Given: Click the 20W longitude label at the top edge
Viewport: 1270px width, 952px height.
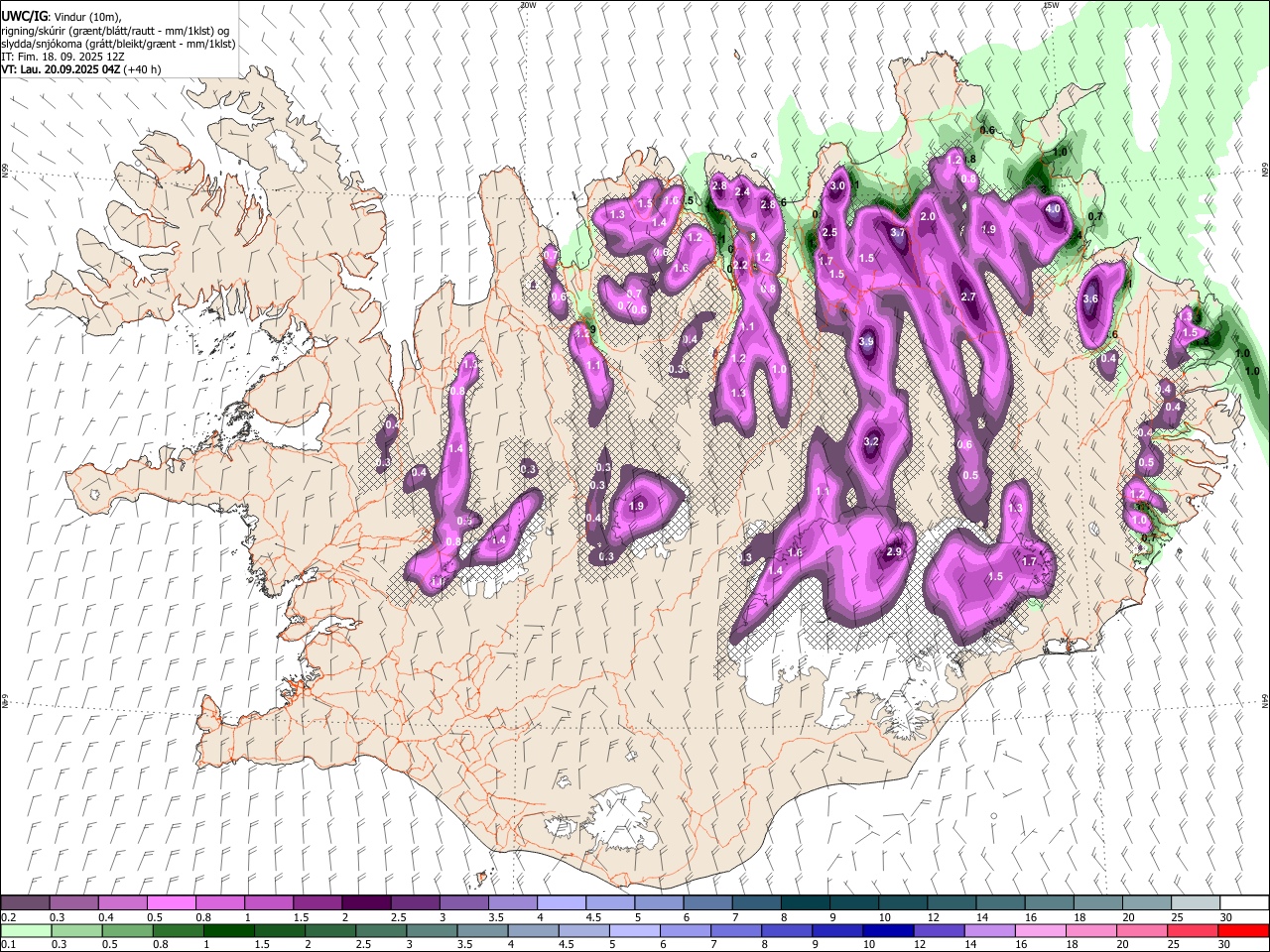Looking at the screenshot, I should coord(528,5).
